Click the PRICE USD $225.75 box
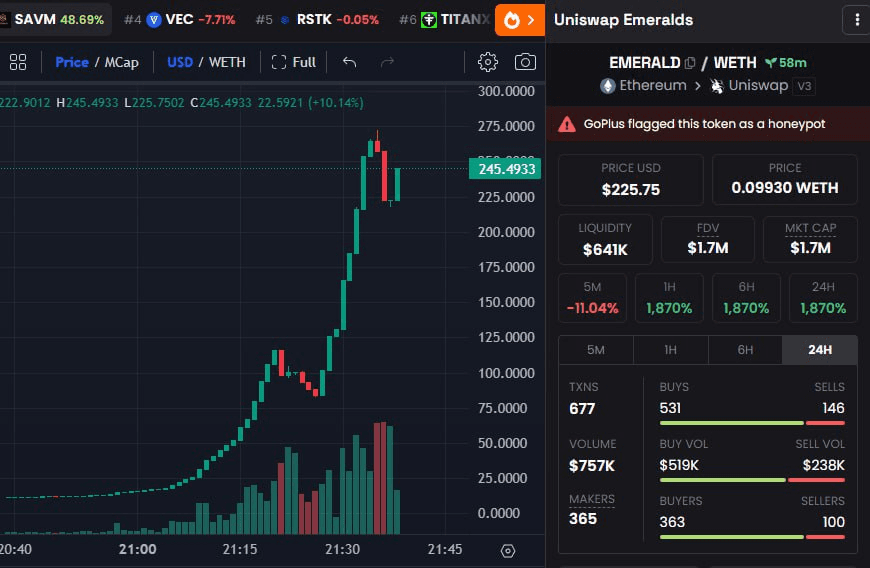The height and width of the screenshot is (568, 870). click(x=631, y=180)
